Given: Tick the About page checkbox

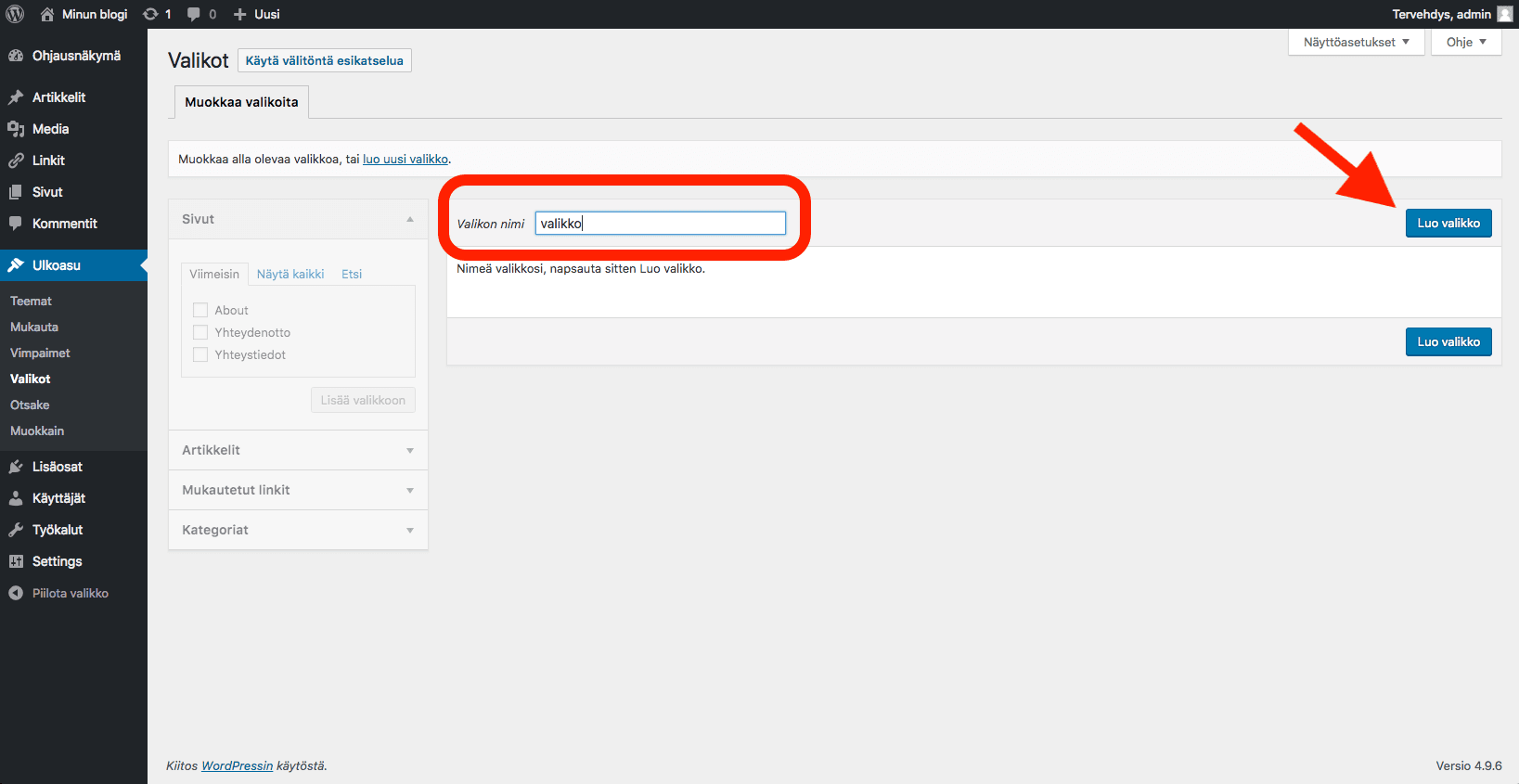Looking at the screenshot, I should (x=200, y=310).
